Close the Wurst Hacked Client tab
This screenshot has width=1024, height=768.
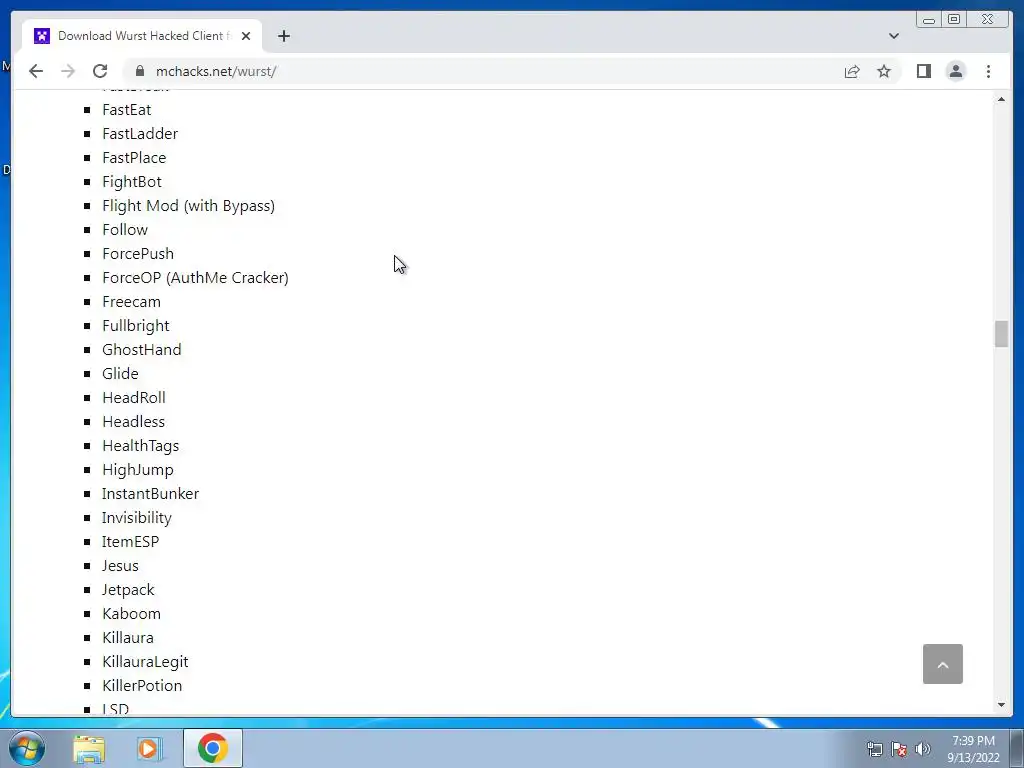click(x=246, y=36)
